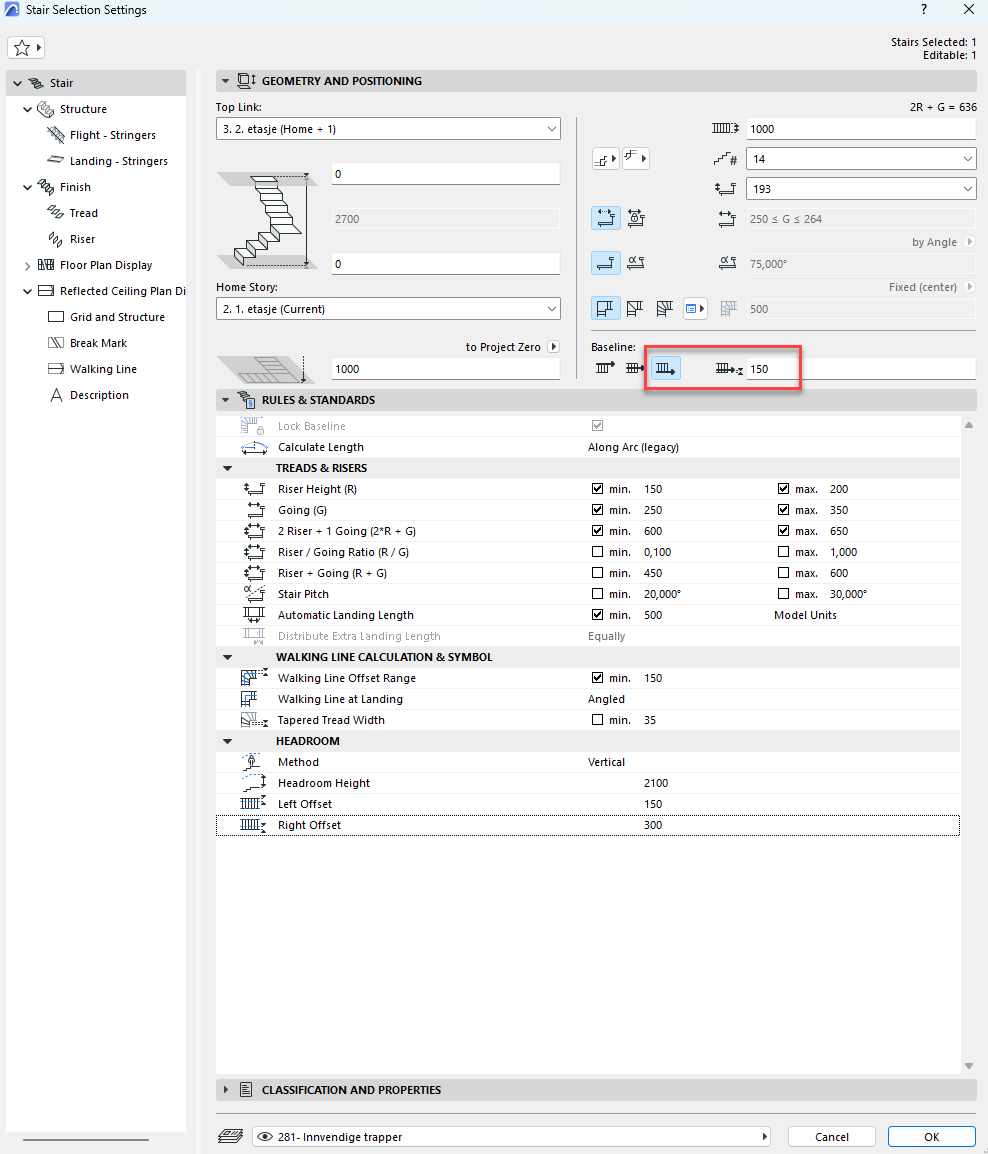Open the Home Story dropdown

pyautogui.click(x=388, y=309)
